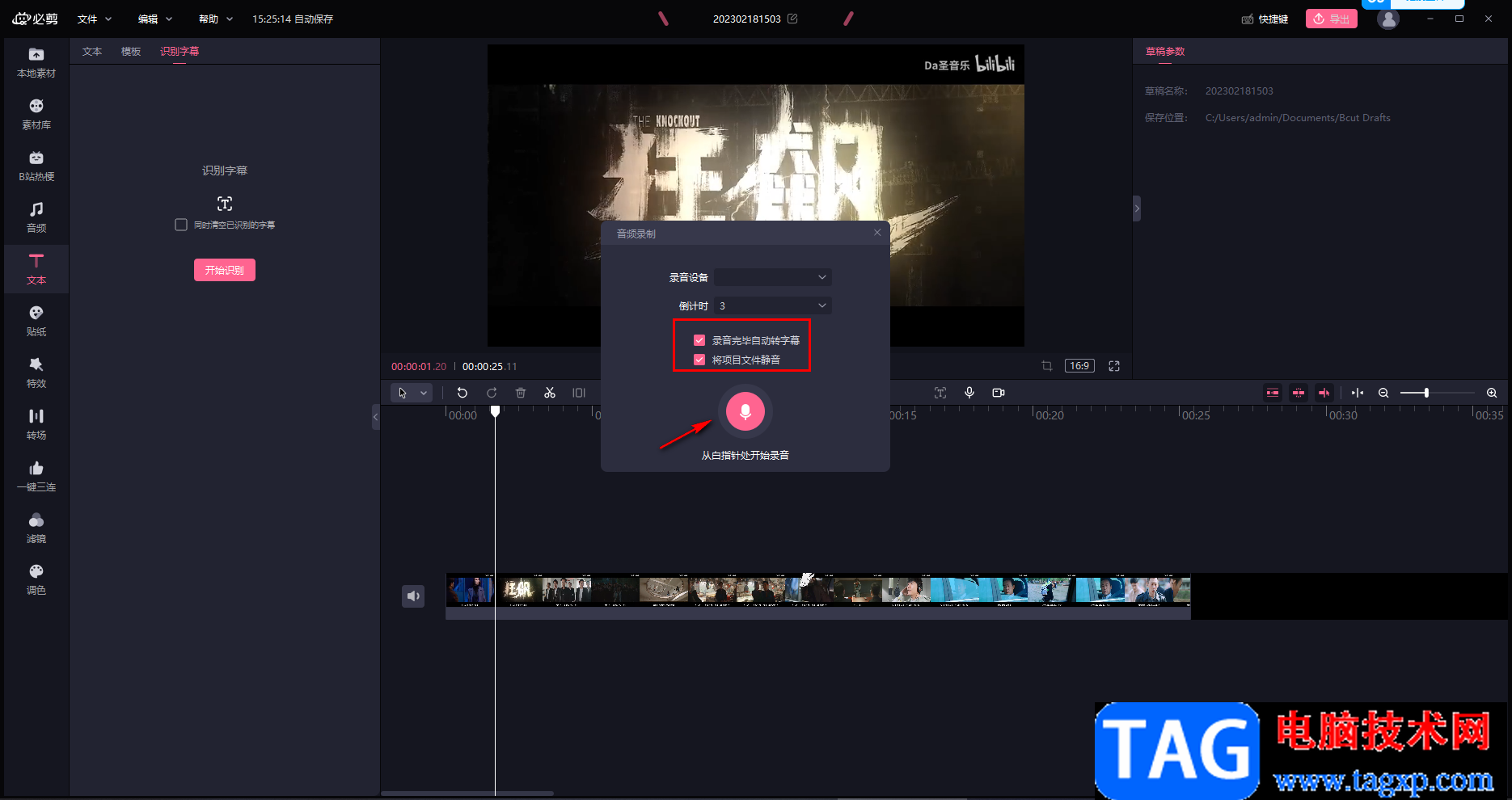Click the 识别字幕 recognize icon in panel
This screenshot has height=800, width=1512.
click(225, 204)
